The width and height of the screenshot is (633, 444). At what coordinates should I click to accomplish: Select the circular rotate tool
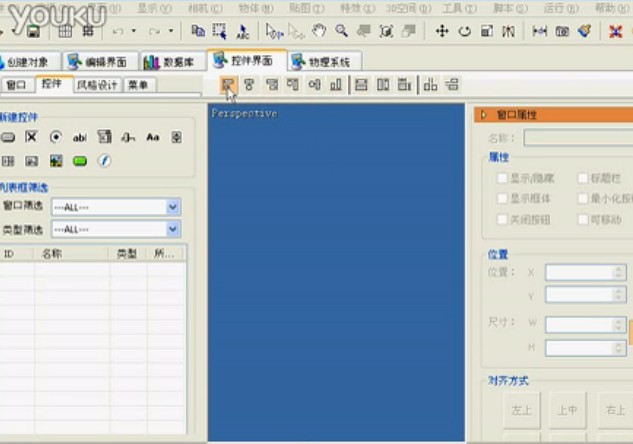pos(465,31)
